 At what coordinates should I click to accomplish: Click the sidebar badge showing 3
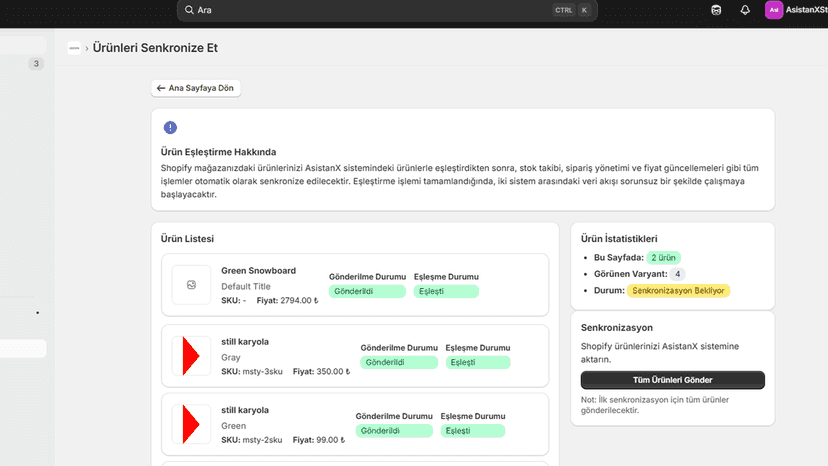[36, 64]
